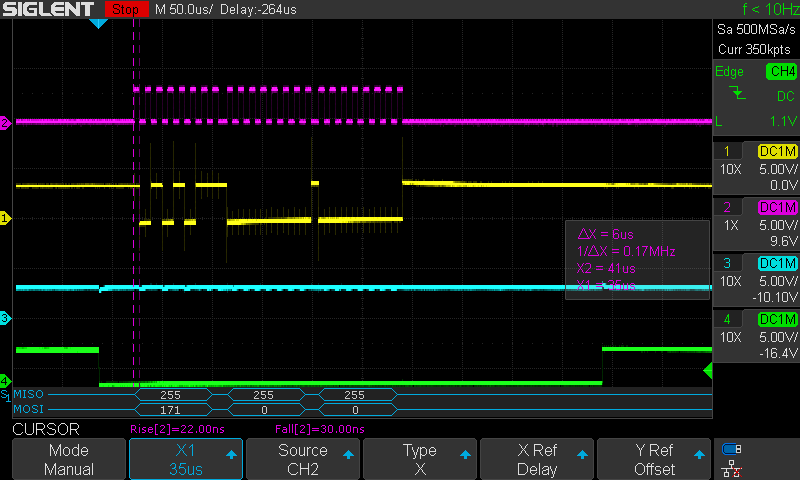Viewport: 800px width, 480px height.
Task: Click the channel 4 DC1M coupling badge
Action: pyautogui.click(x=778, y=320)
